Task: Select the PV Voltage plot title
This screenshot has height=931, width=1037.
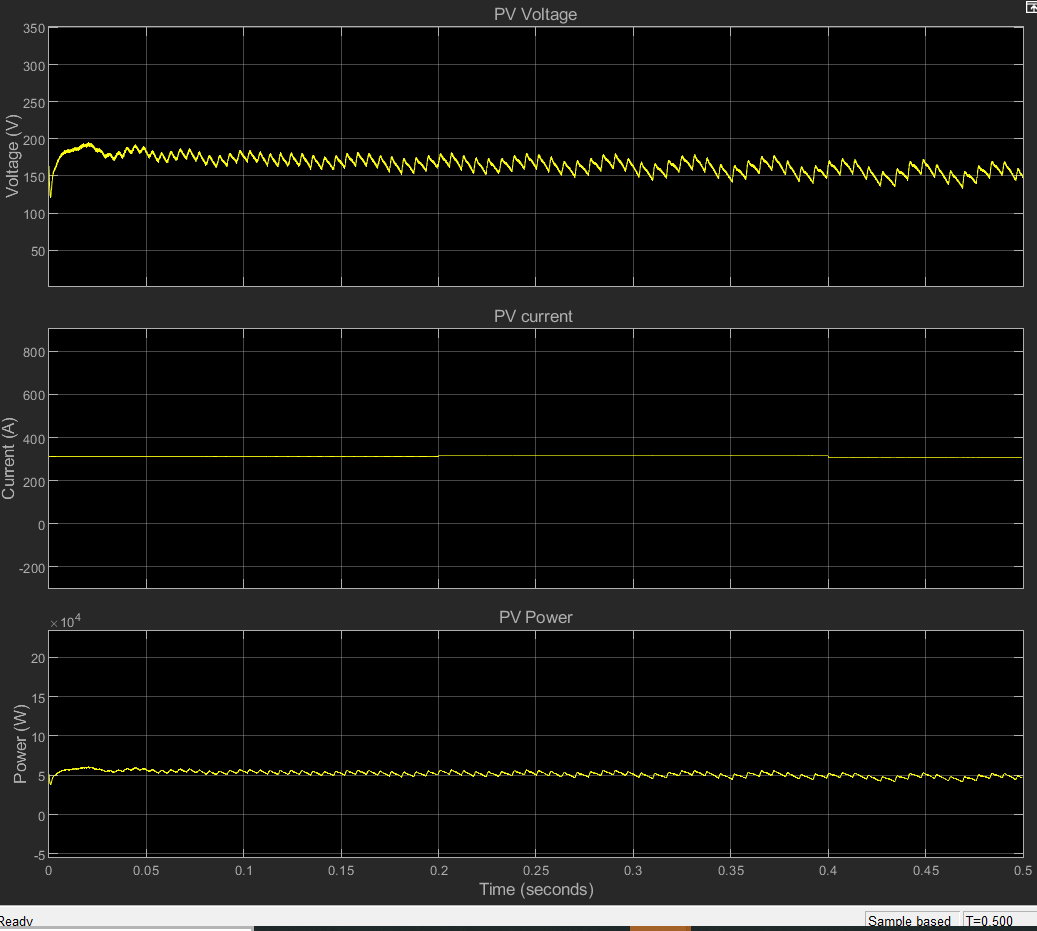Action: pos(535,14)
